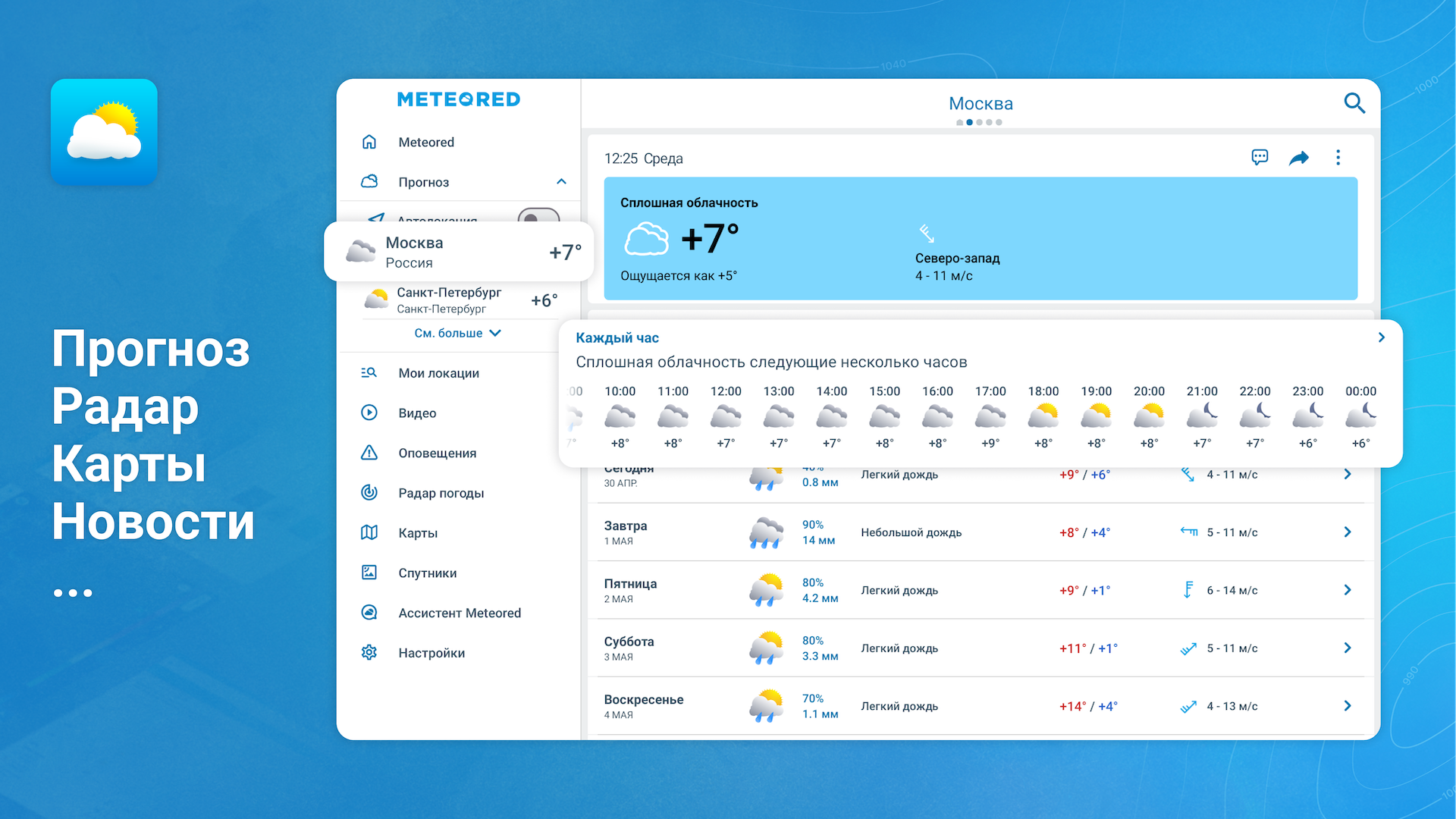This screenshot has width=1456, height=819.
Task: Collapse the Прогноз section chevron
Action: coord(561,182)
